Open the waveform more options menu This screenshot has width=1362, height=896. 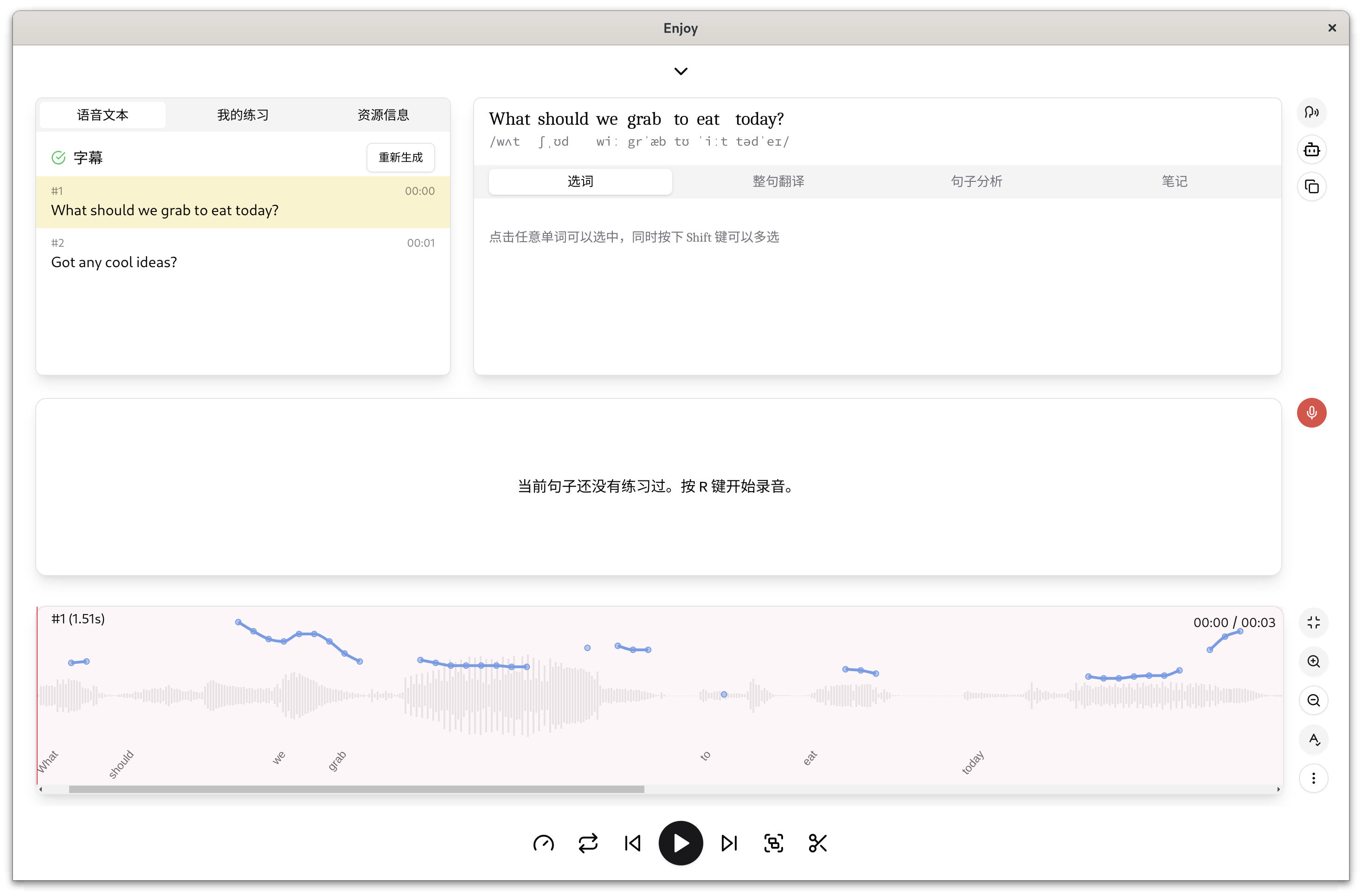pos(1313,778)
